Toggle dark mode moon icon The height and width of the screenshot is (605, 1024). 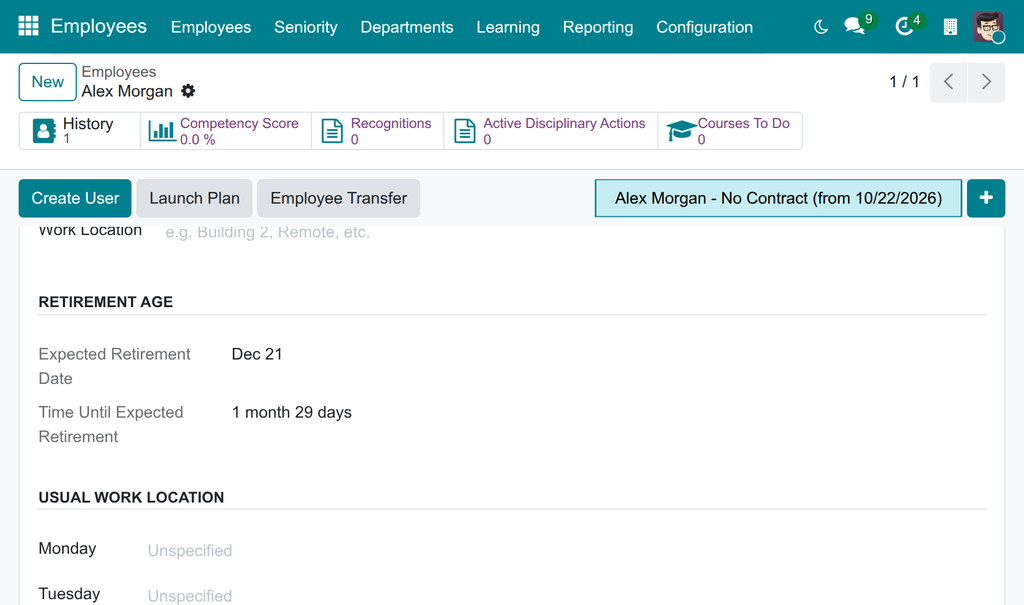[x=821, y=27]
